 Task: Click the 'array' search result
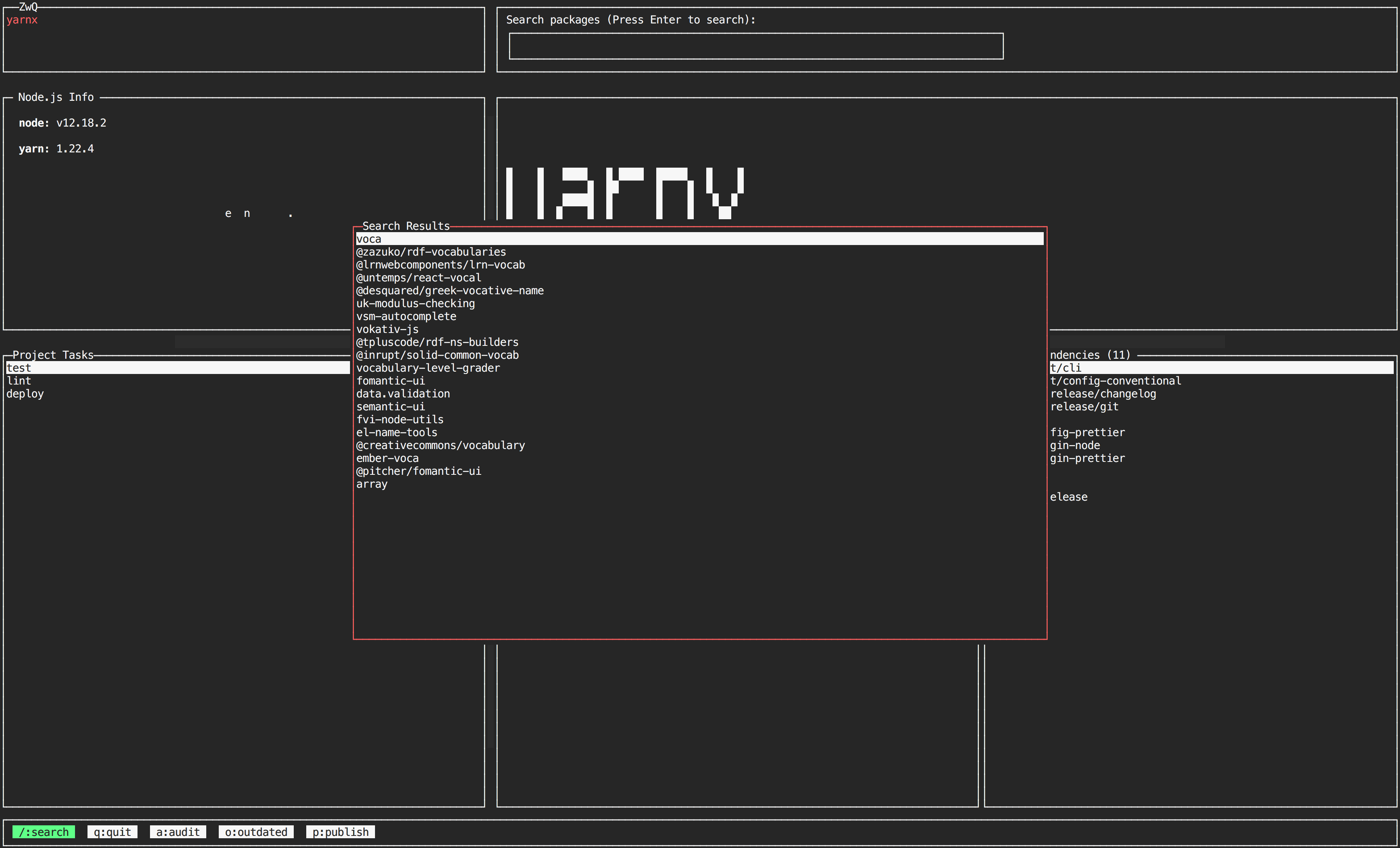[x=371, y=484]
